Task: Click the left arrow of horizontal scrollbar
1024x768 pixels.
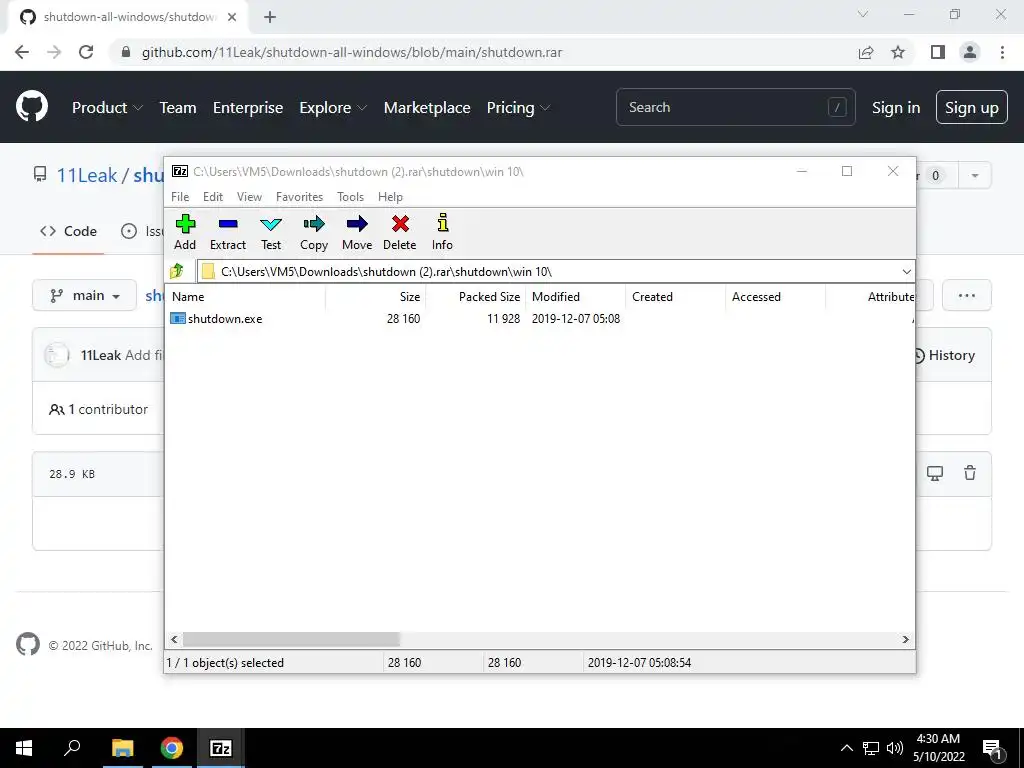Action: coord(174,639)
